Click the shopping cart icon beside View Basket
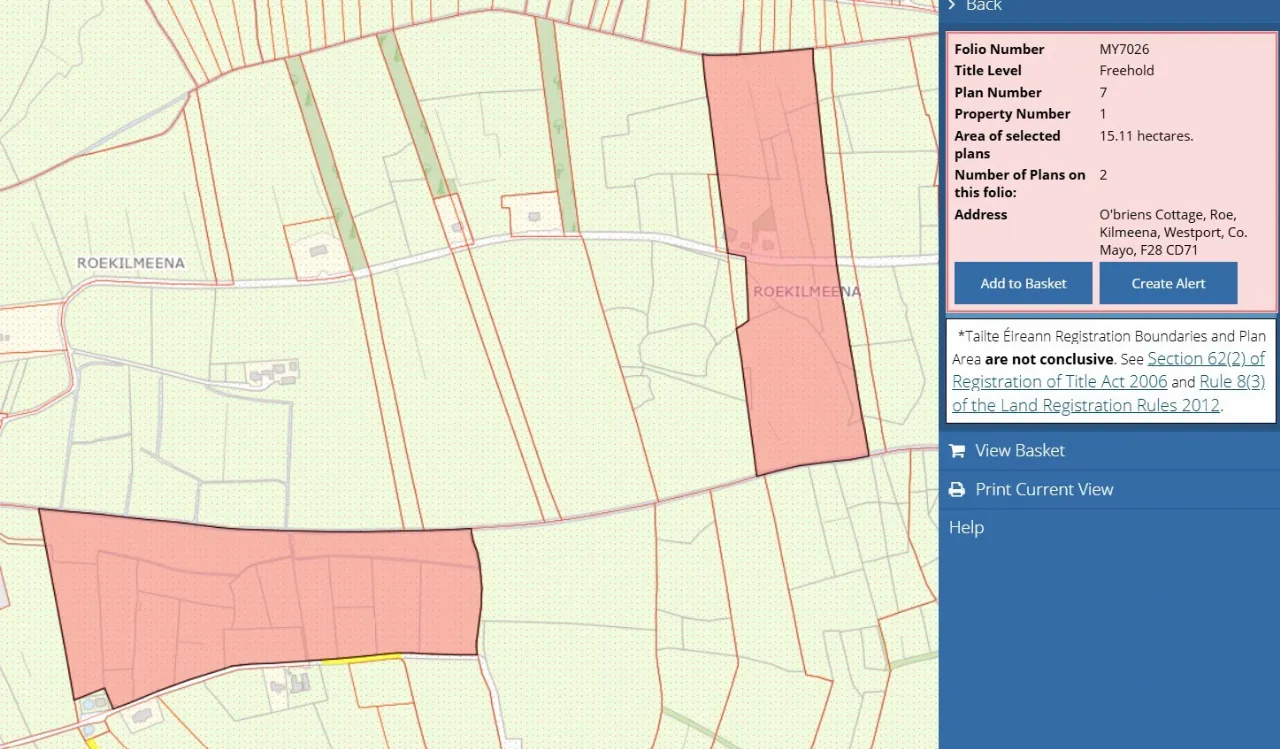 (x=957, y=450)
